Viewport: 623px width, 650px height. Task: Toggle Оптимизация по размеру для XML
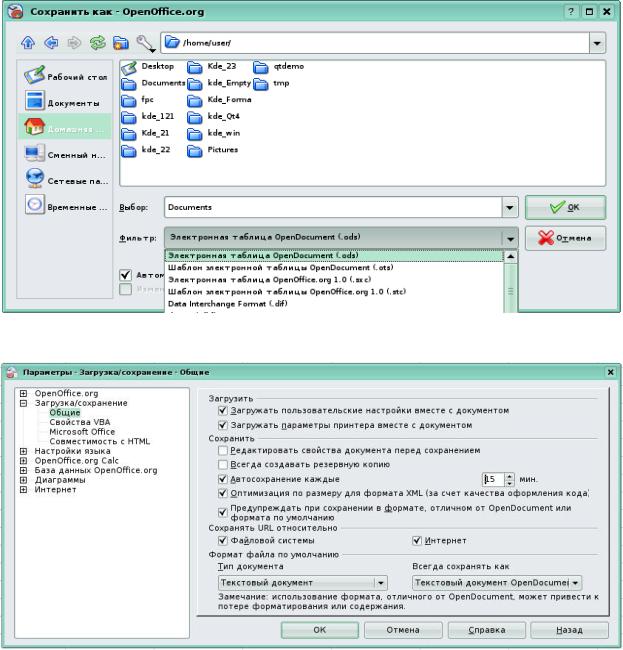[223, 493]
